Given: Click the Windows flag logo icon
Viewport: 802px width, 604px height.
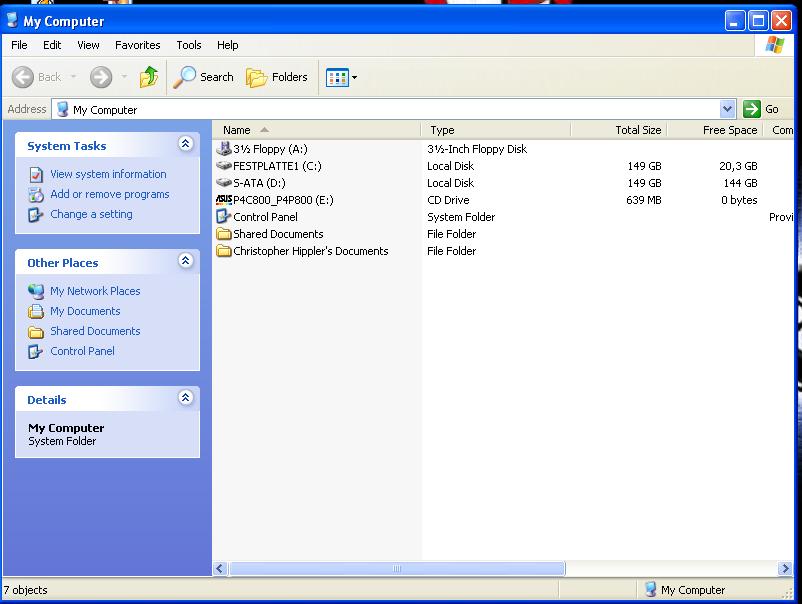Looking at the screenshot, I should coord(774,45).
